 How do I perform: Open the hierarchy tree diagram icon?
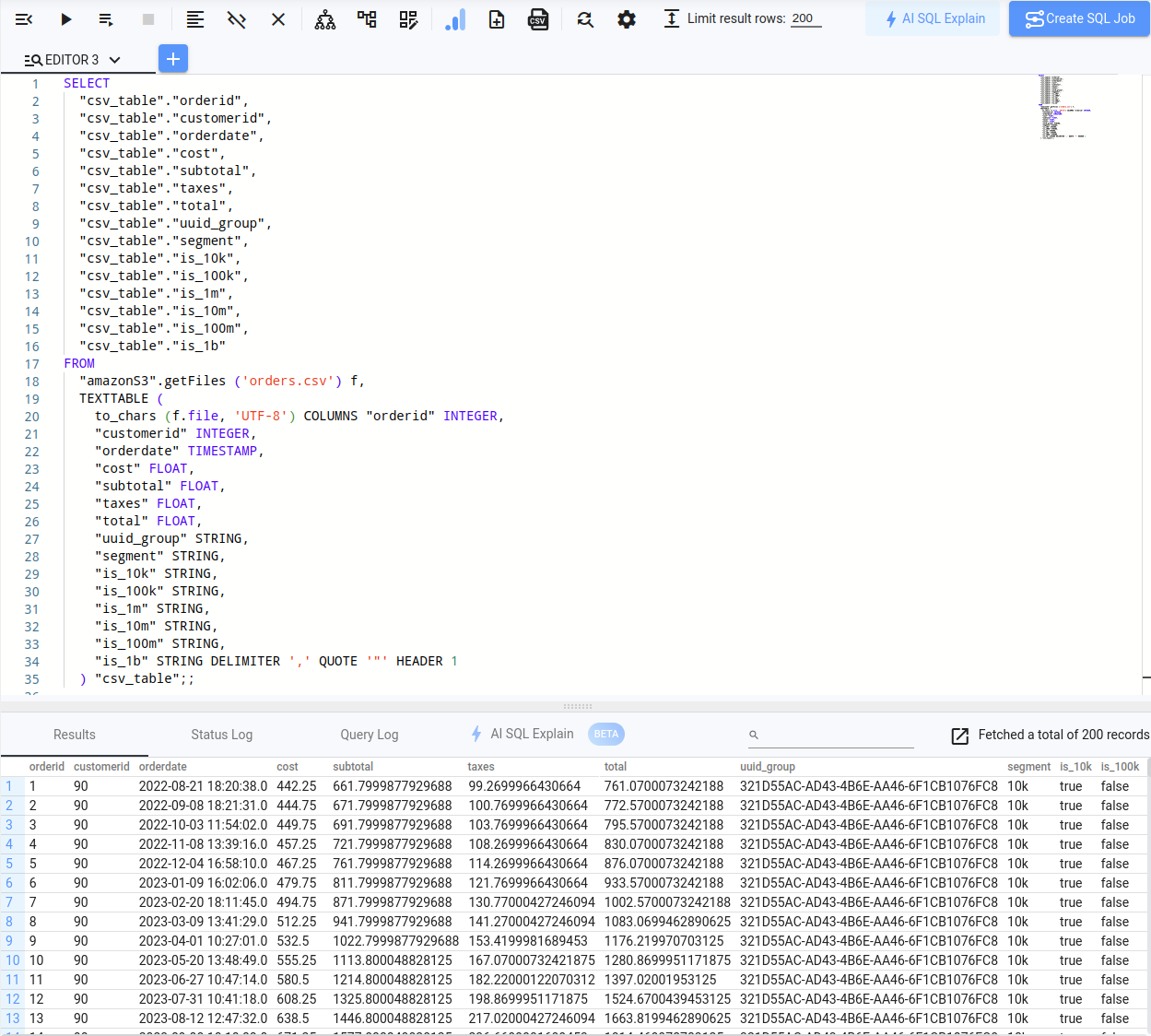coord(325,19)
